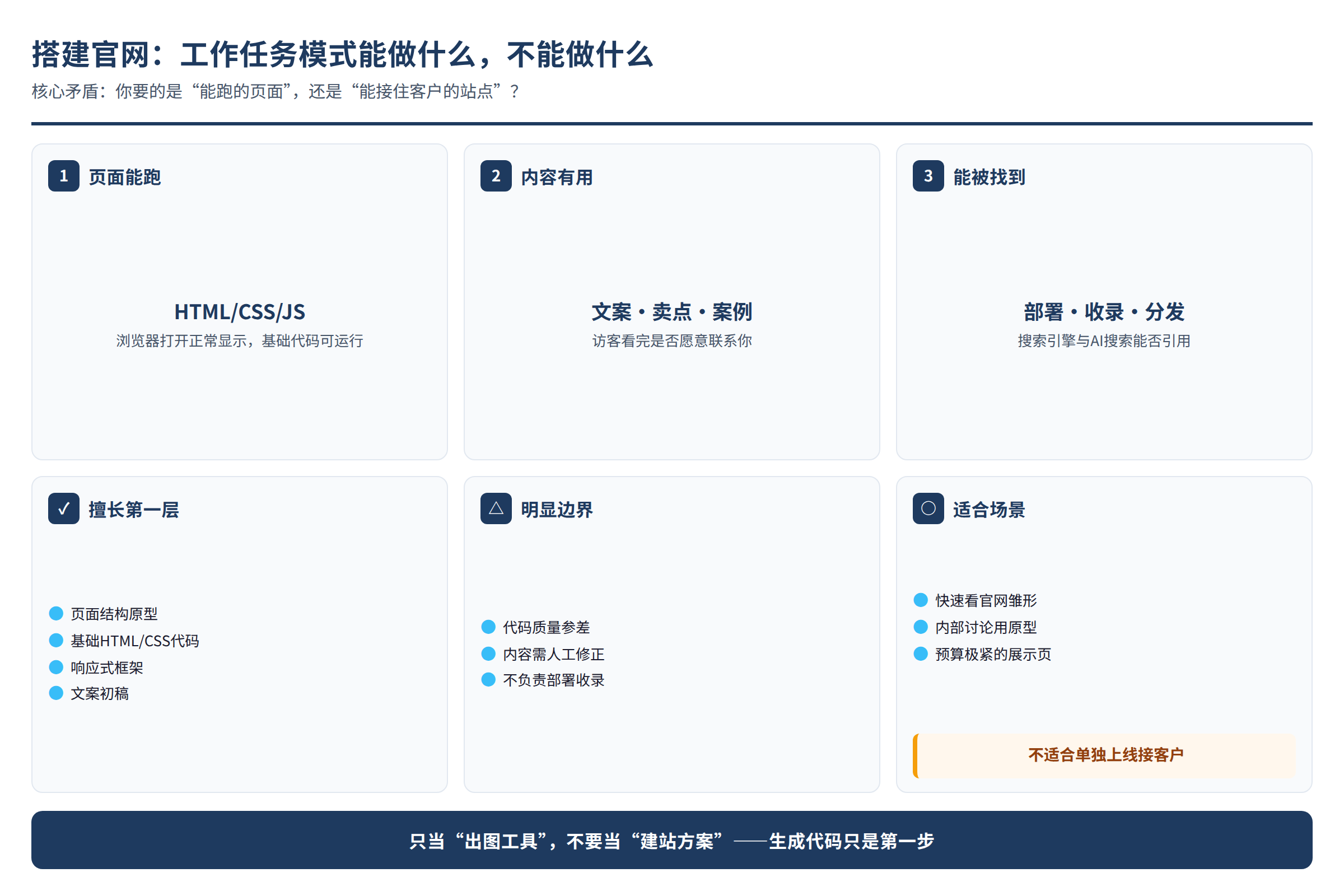
Task: Click the list item 代码质量参差
Action: click(x=547, y=627)
